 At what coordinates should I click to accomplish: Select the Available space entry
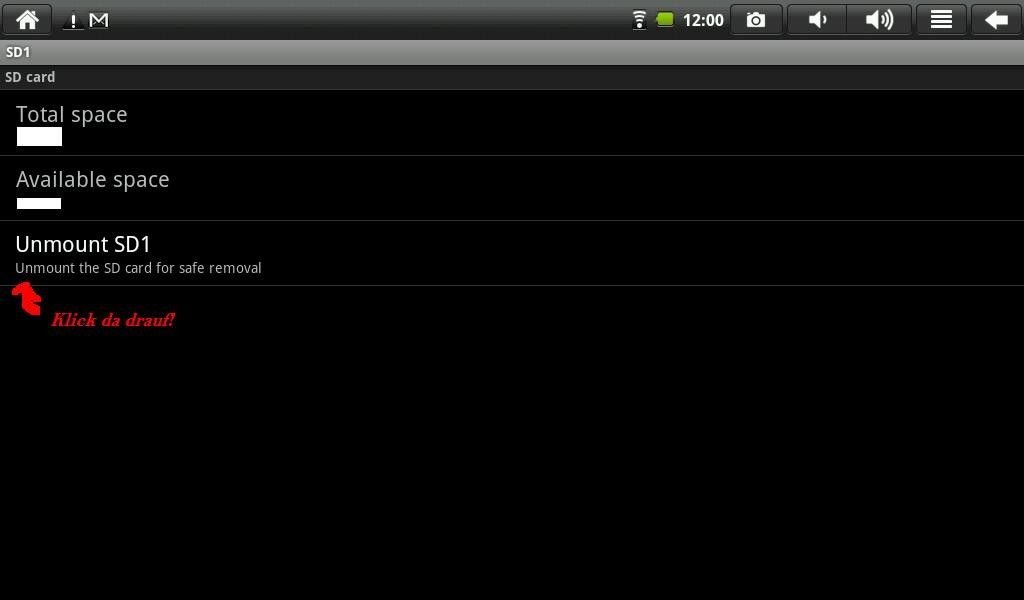coord(512,188)
